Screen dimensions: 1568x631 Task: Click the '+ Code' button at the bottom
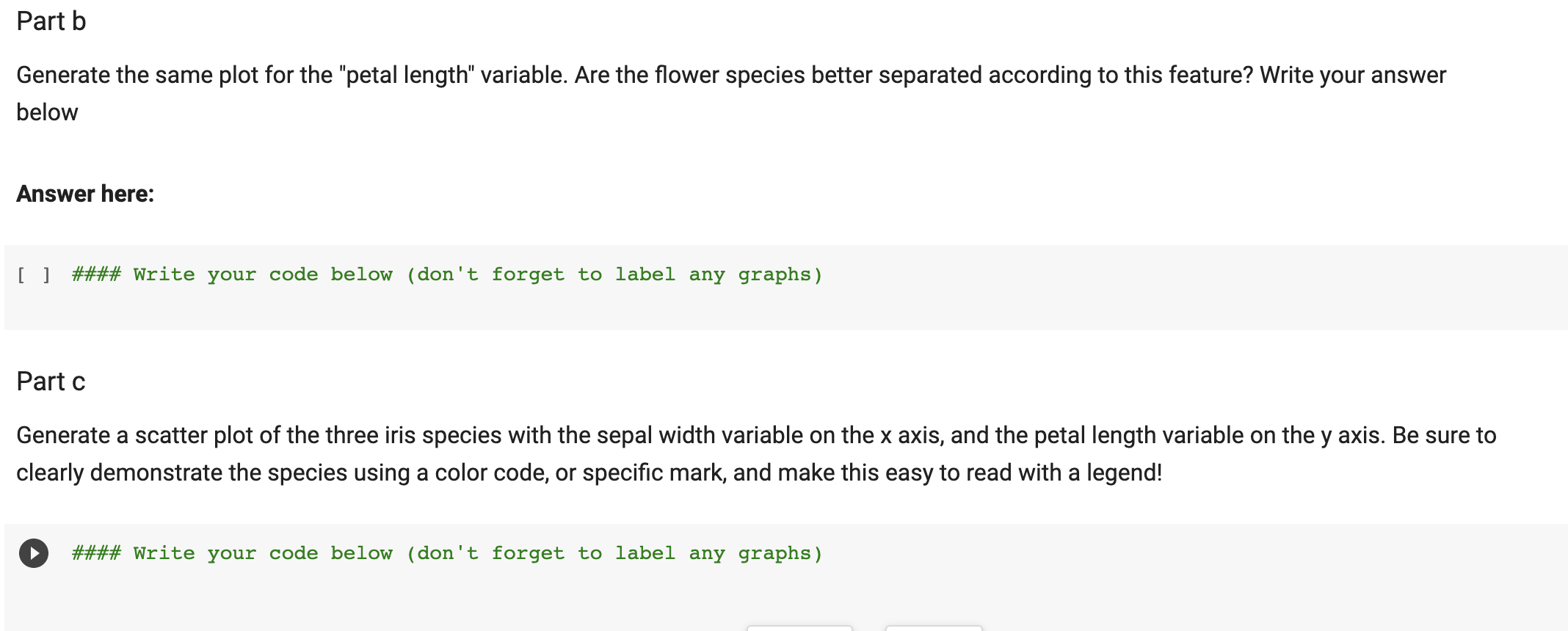coord(799,629)
